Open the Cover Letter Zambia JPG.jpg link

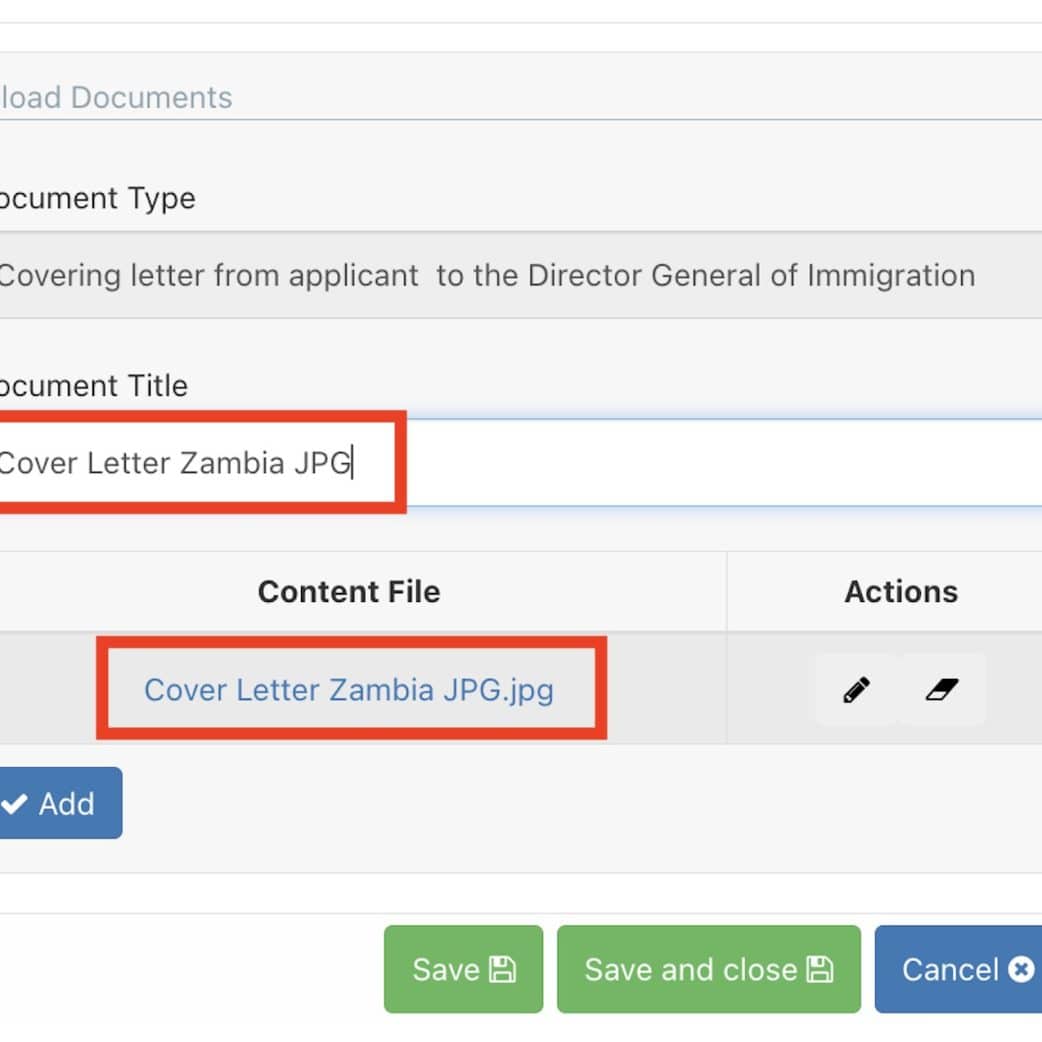pyautogui.click(x=349, y=690)
